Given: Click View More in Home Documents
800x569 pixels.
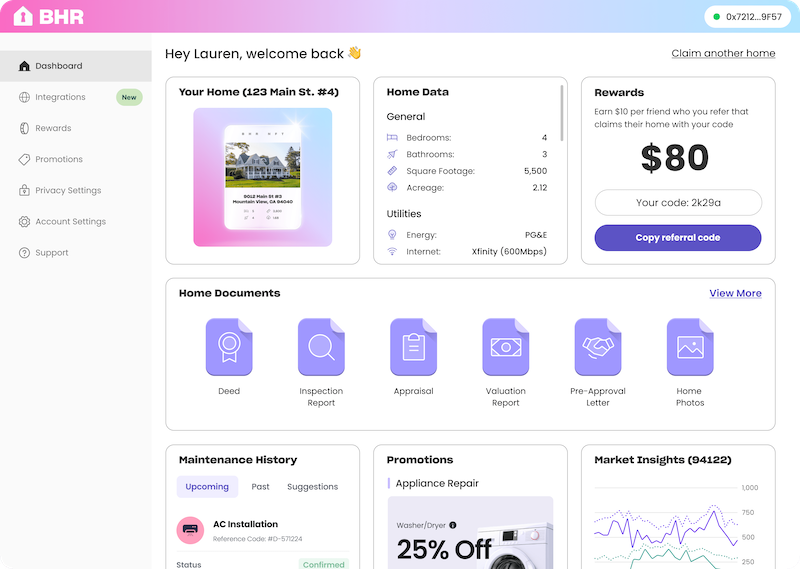Looking at the screenshot, I should tap(735, 293).
